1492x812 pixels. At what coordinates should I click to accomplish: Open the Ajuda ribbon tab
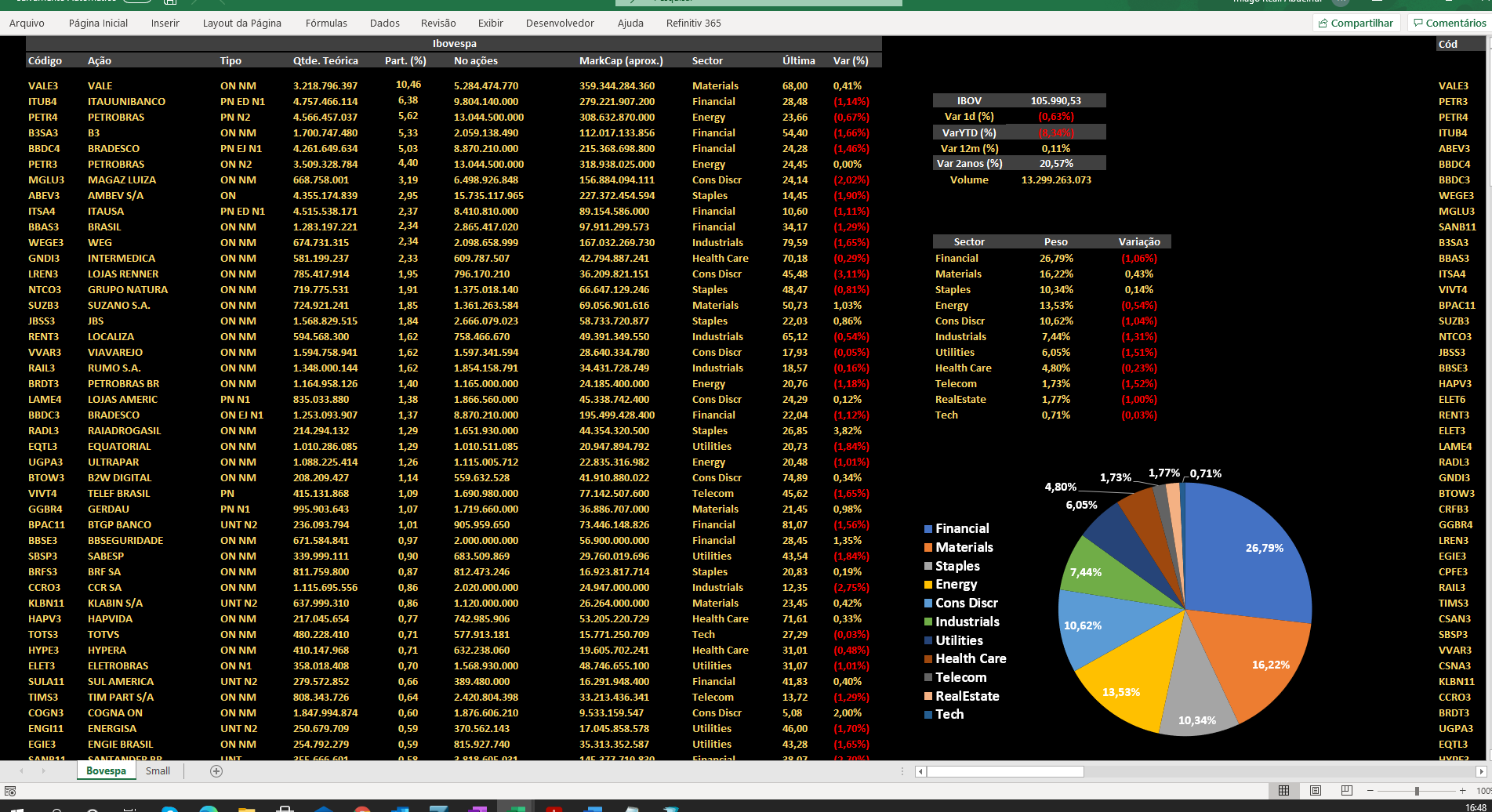(x=630, y=23)
